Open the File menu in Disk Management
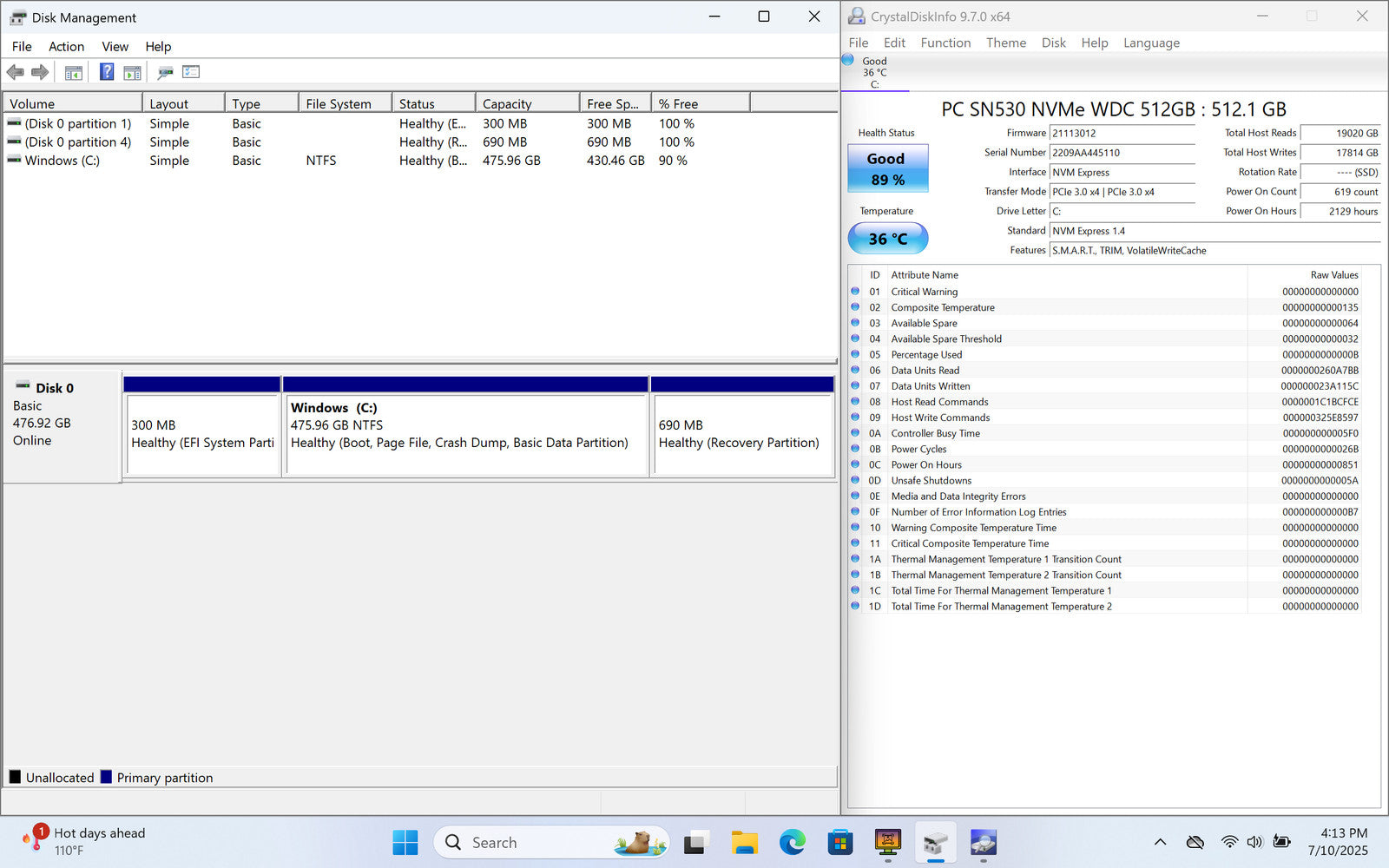 [x=22, y=47]
